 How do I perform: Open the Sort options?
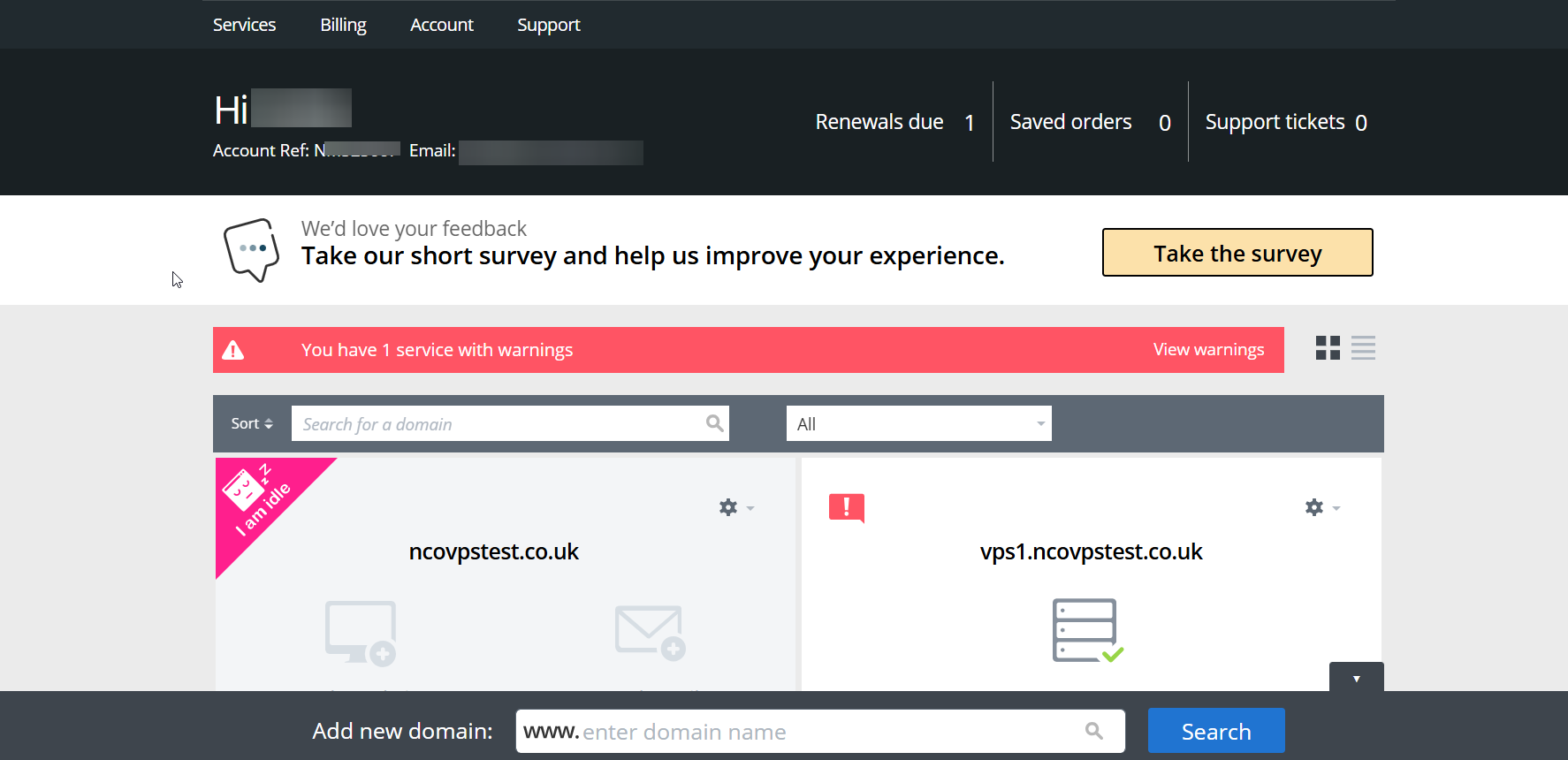point(252,423)
